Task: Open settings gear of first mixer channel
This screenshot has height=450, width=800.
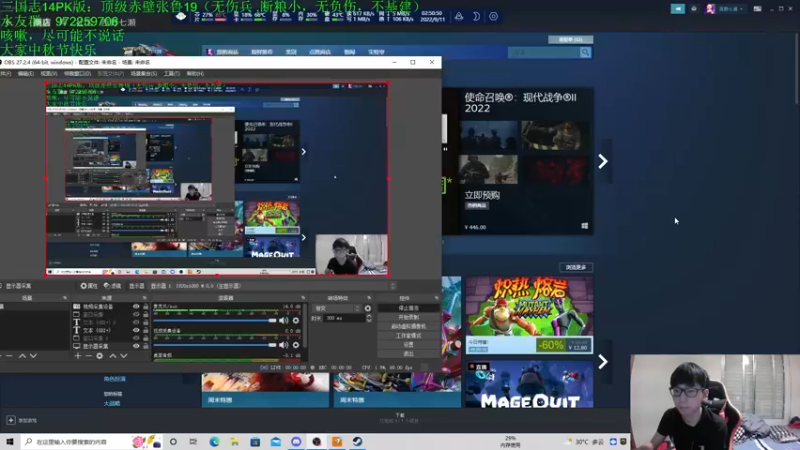Action: 296,320
